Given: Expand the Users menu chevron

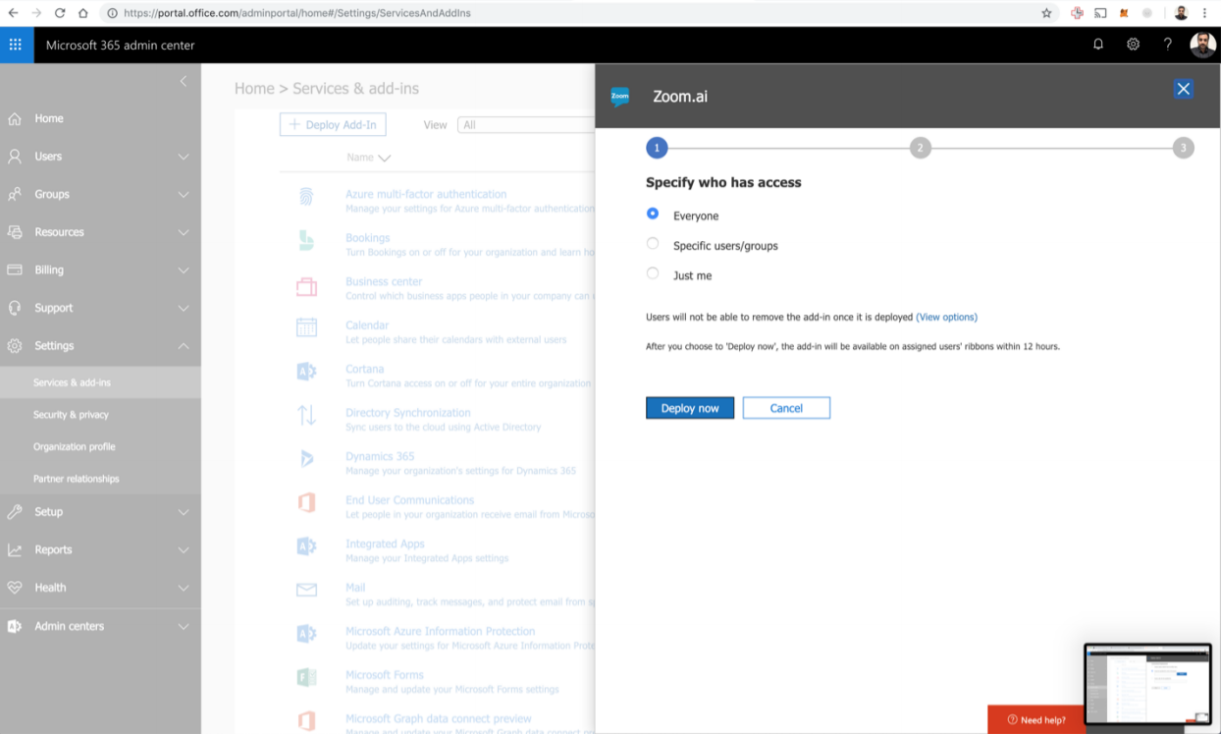Looking at the screenshot, I should click(183, 157).
